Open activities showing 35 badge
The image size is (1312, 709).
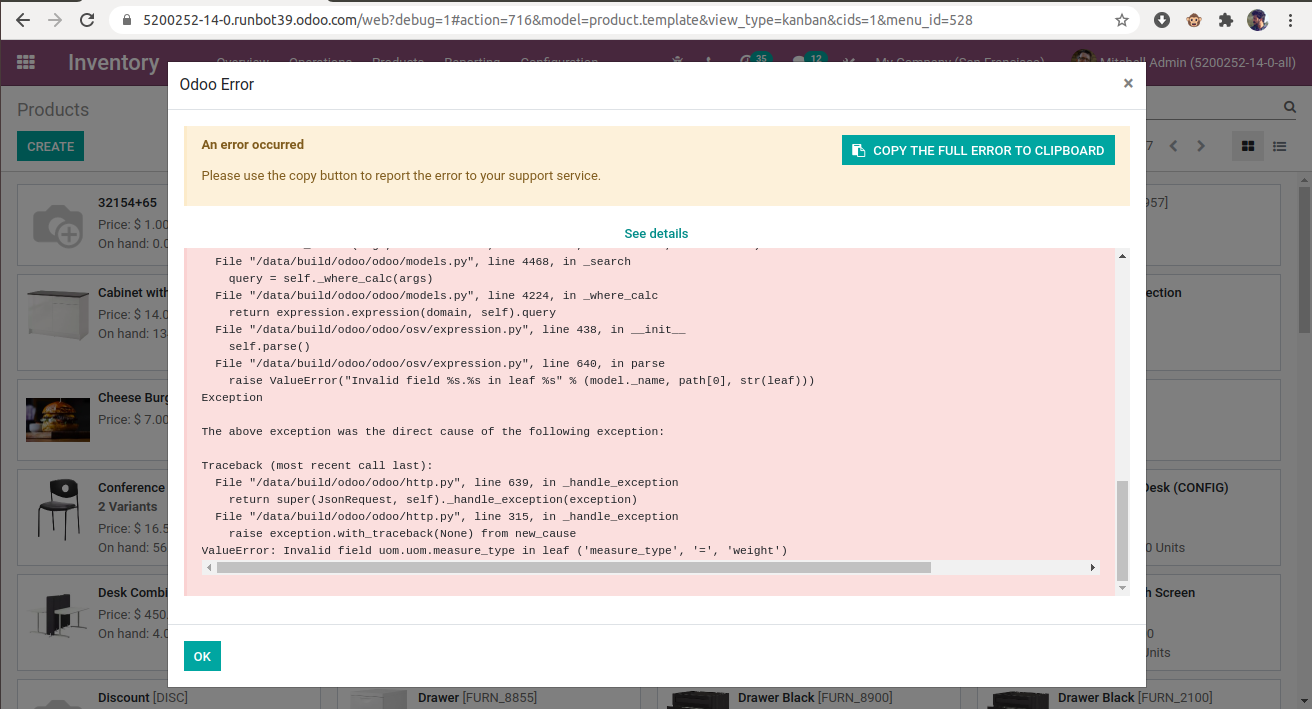tap(755, 61)
